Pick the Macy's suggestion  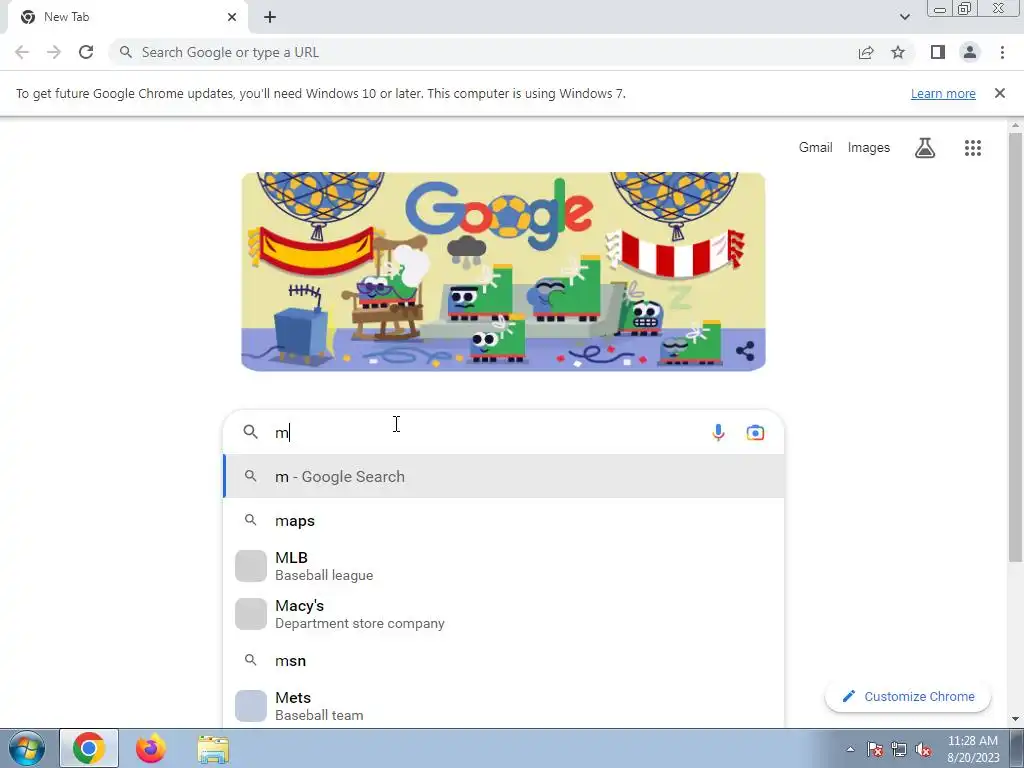[x=504, y=614]
